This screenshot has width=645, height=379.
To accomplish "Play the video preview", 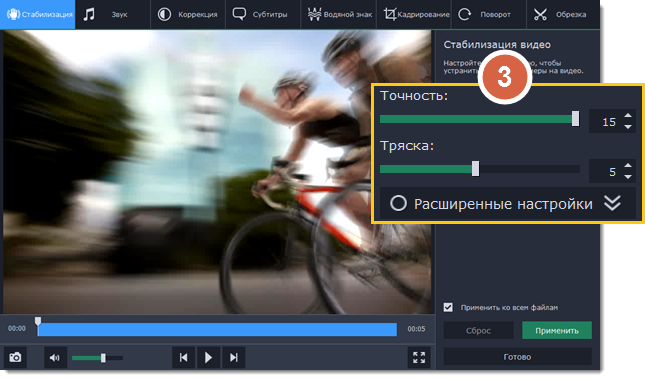I will (209, 358).
